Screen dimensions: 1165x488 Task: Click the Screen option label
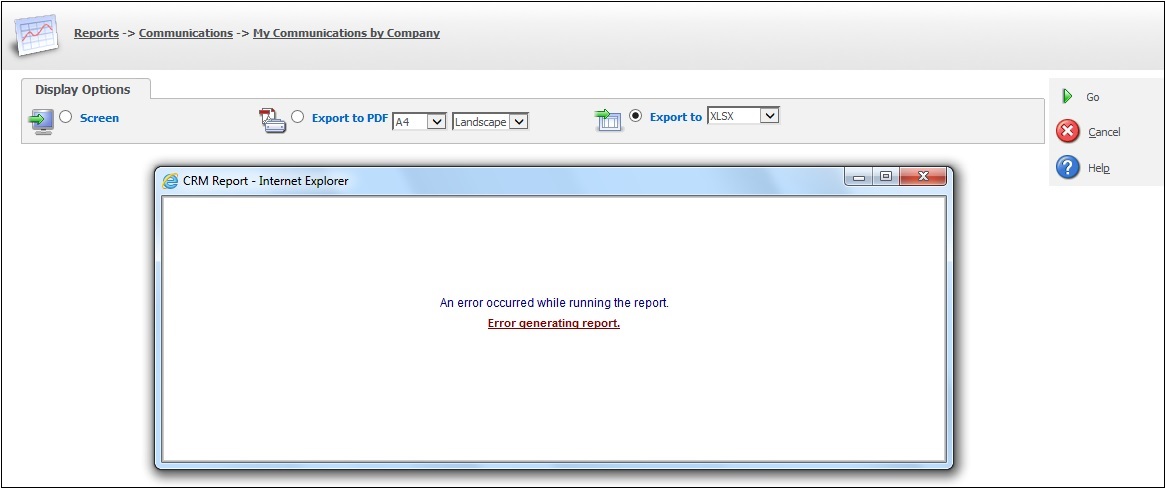point(100,118)
